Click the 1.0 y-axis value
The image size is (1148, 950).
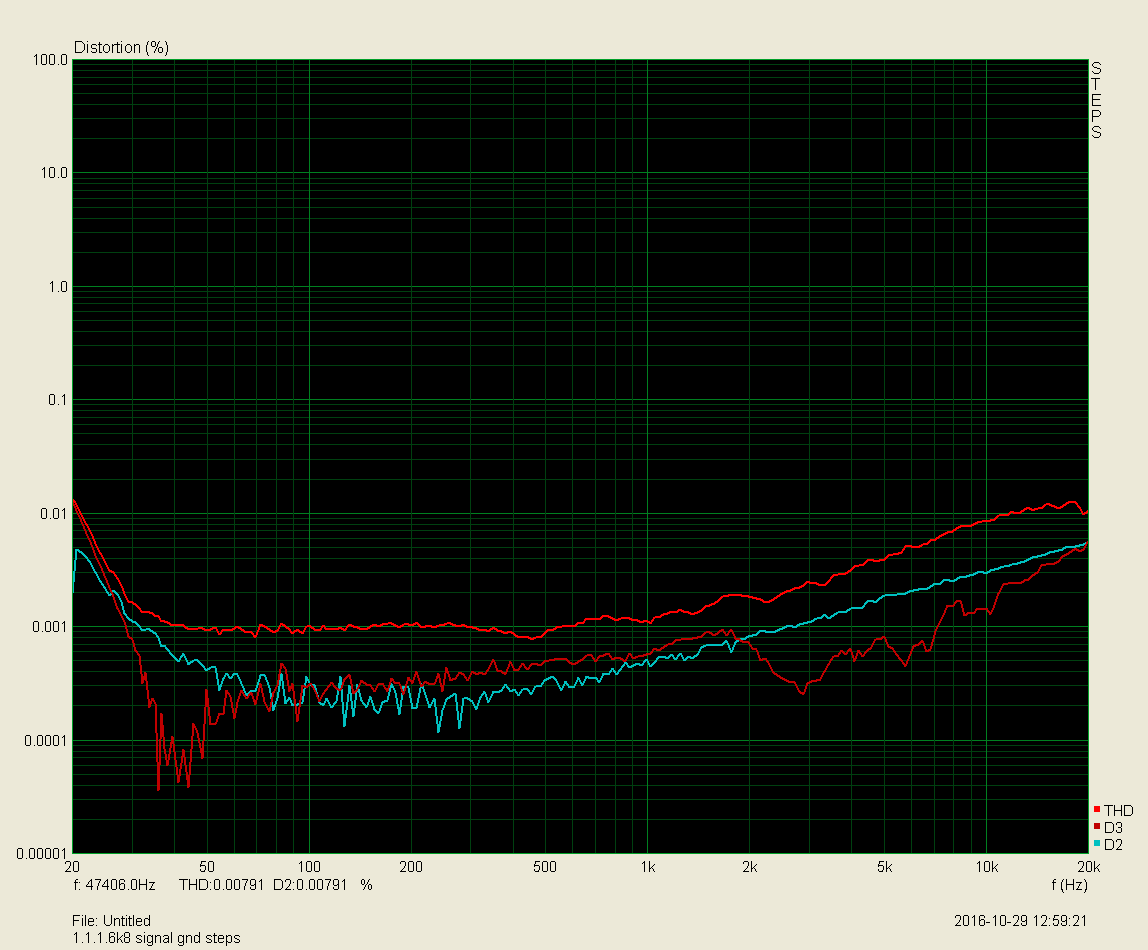pos(58,287)
